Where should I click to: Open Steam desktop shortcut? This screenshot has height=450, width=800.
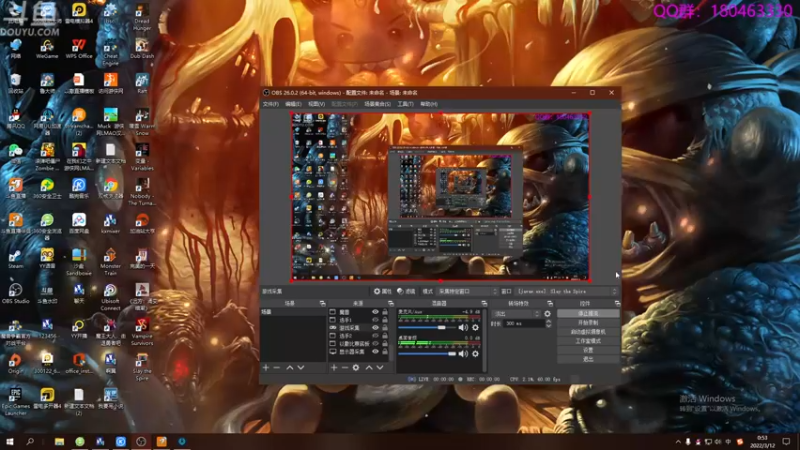click(x=15, y=259)
